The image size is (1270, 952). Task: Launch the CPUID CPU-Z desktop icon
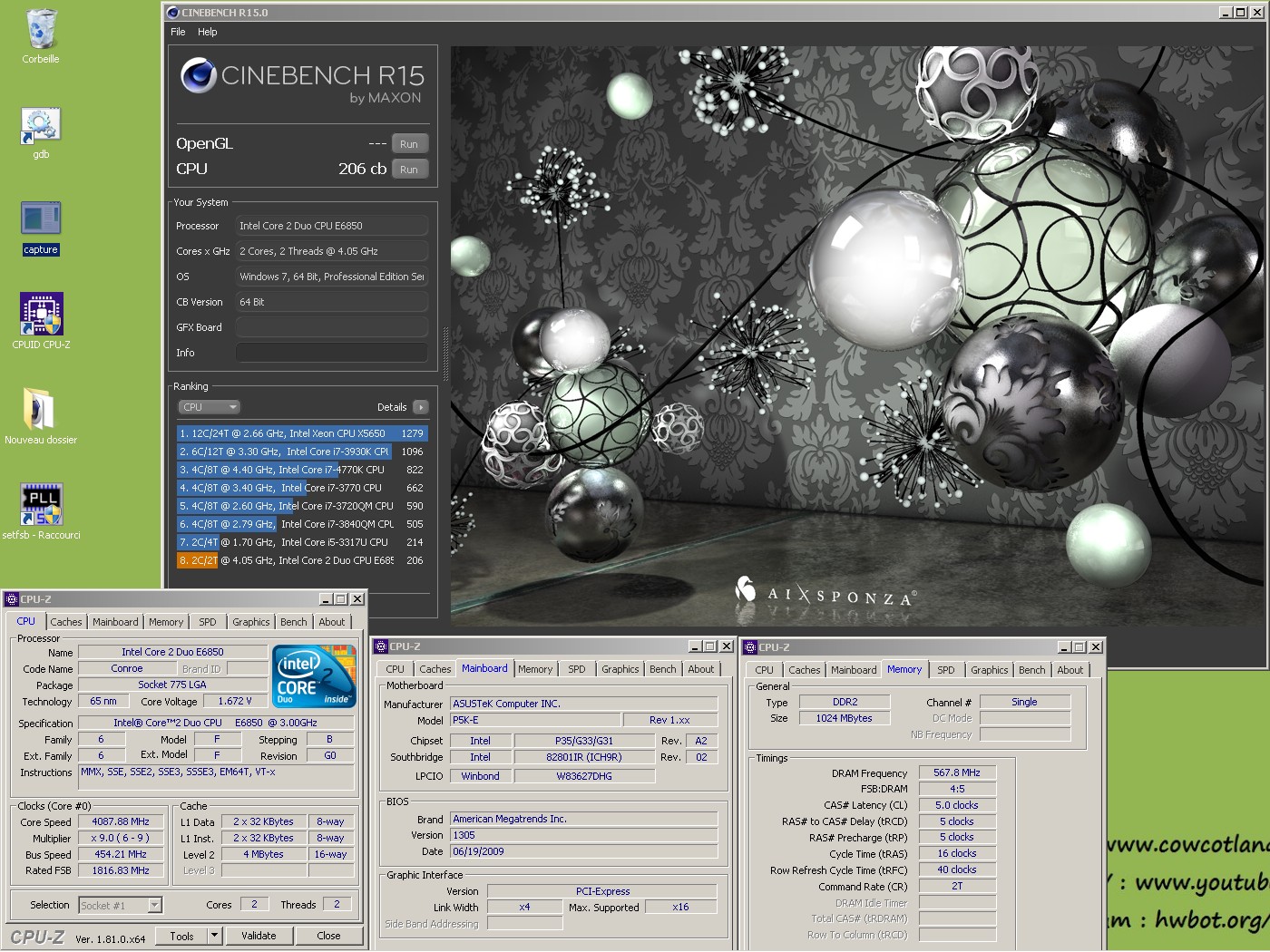[x=41, y=314]
